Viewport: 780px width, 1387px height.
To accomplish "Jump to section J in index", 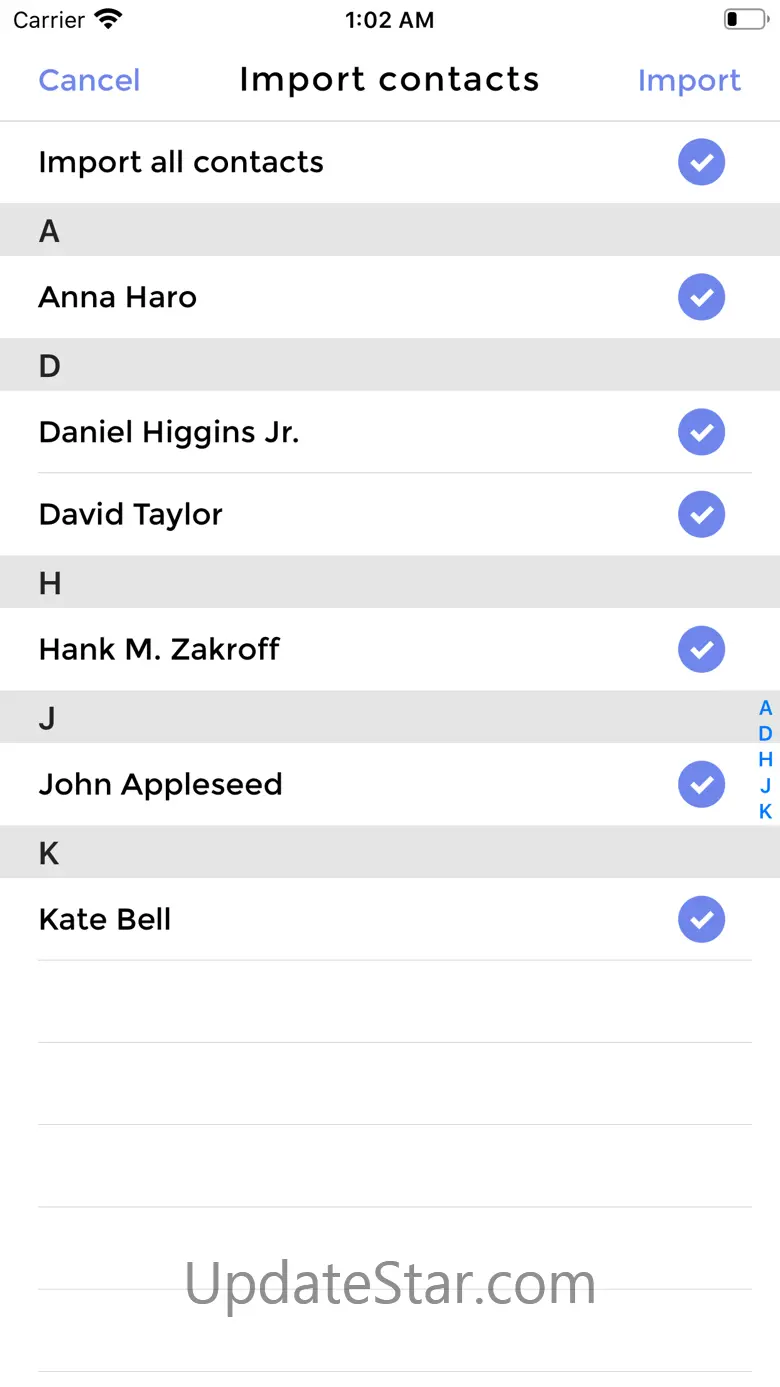I will coord(765,785).
